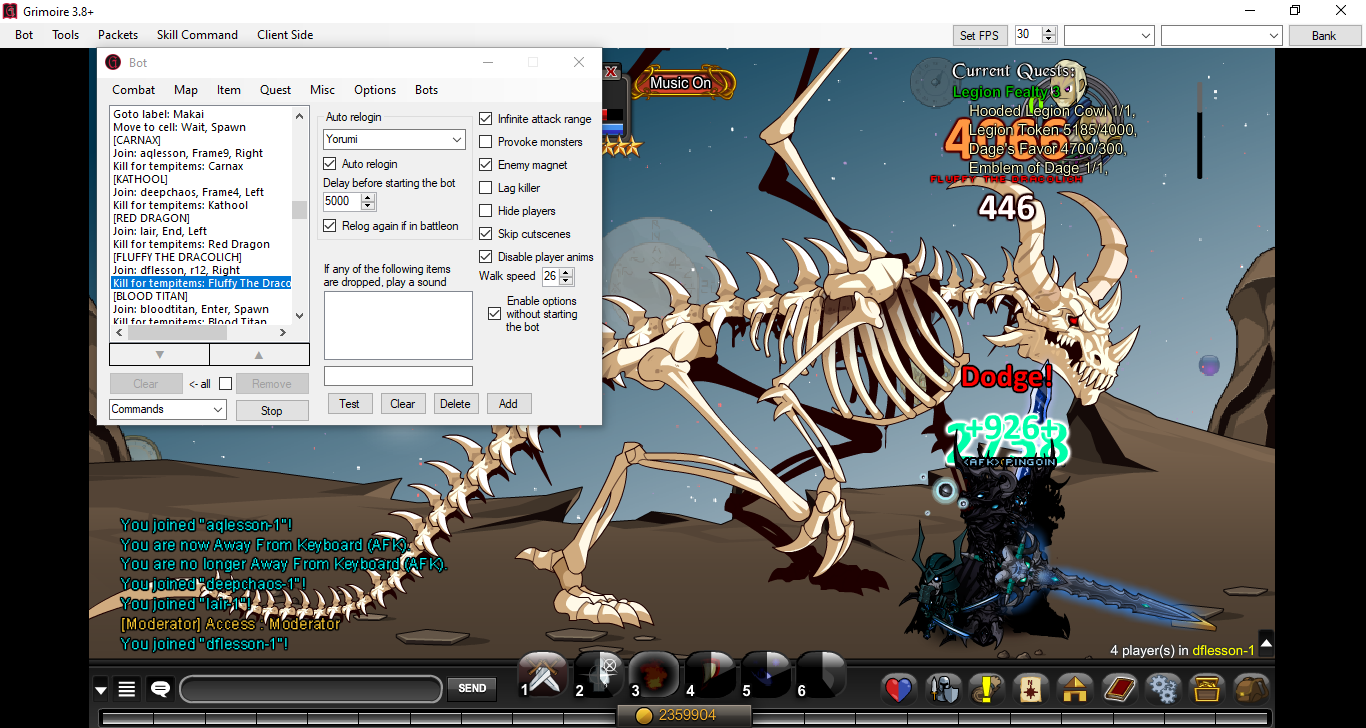Open the chat speech bubble icon
Image resolution: width=1366 pixels, height=728 pixels.
coord(159,688)
